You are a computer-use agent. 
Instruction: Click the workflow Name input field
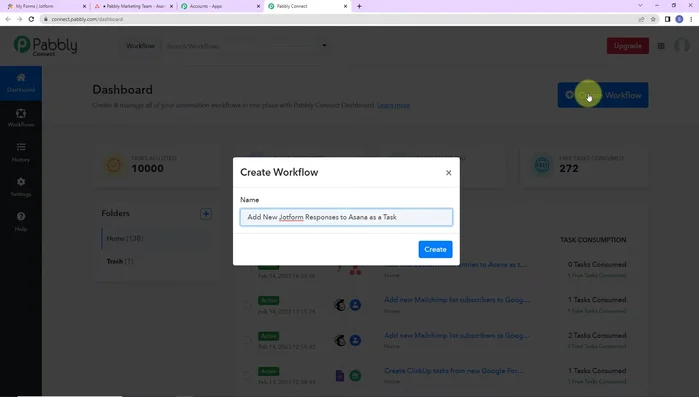pyautogui.click(x=346, y=217)
